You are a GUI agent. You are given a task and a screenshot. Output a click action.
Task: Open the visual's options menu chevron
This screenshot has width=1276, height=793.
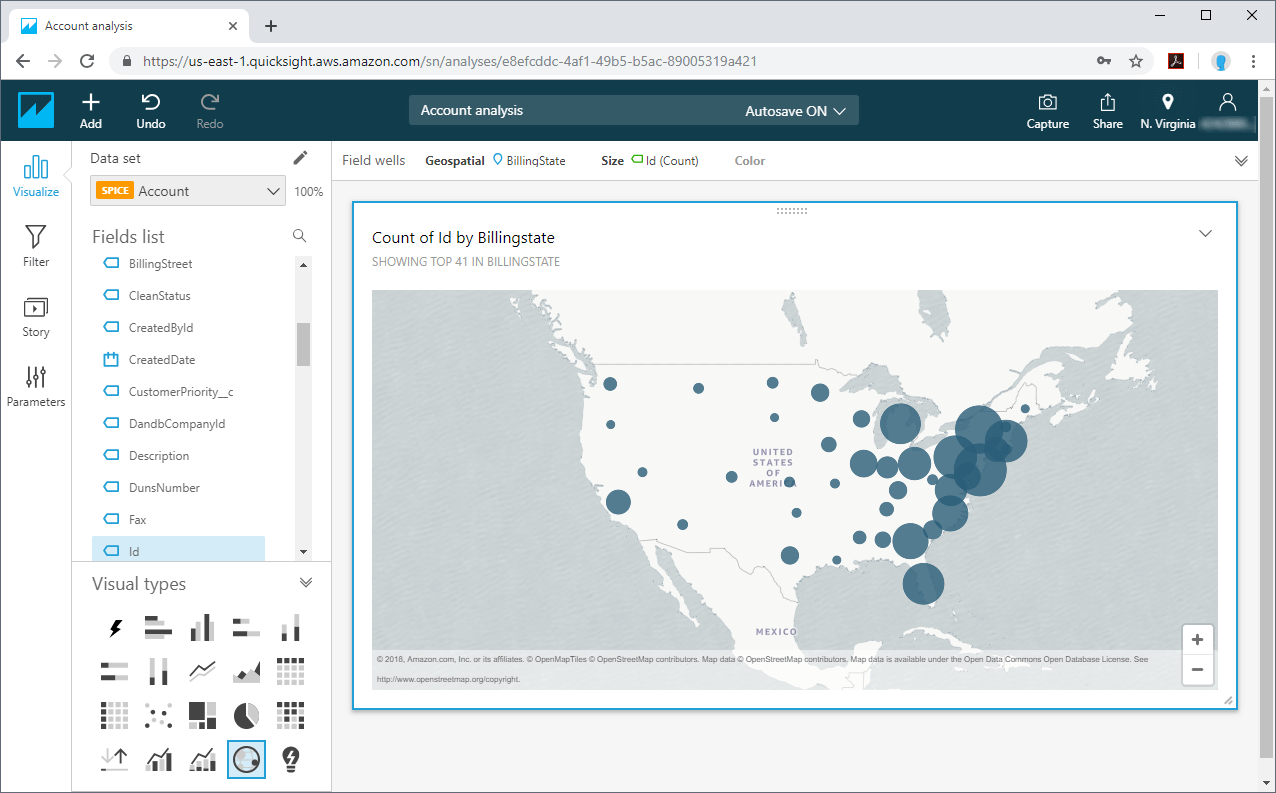[1205, 234]
